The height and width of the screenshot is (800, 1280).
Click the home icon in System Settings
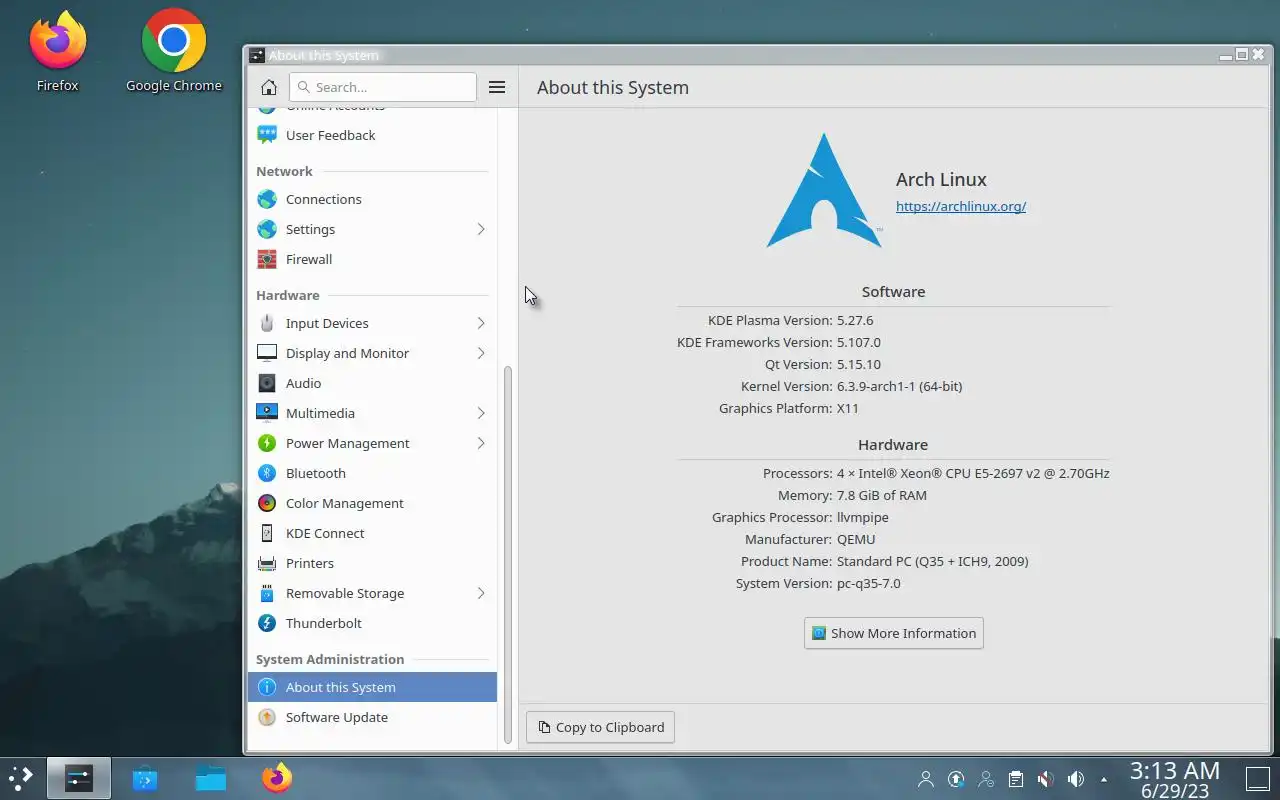(268, 87)
